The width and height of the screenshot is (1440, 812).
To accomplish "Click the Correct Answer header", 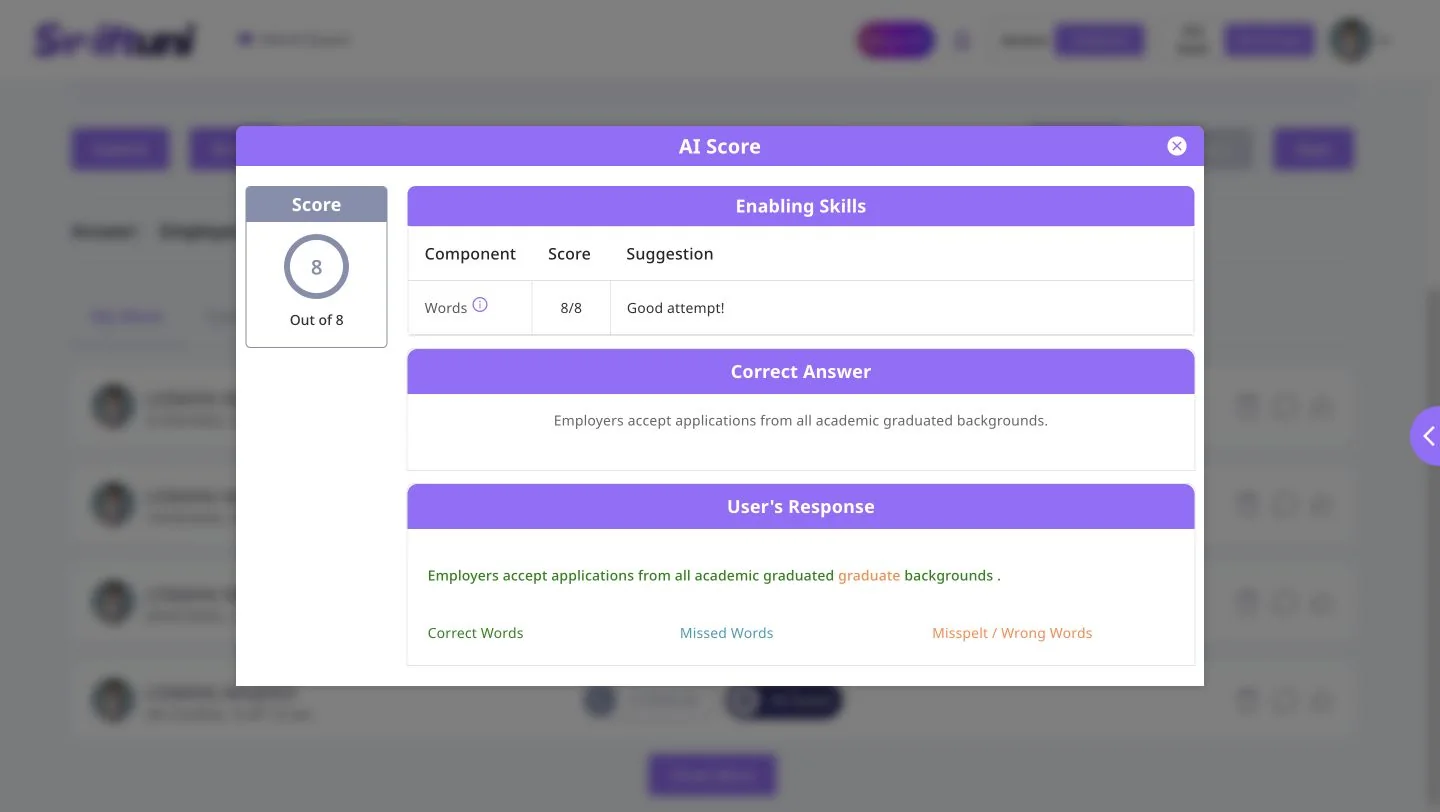I will (x=801, y=371).
